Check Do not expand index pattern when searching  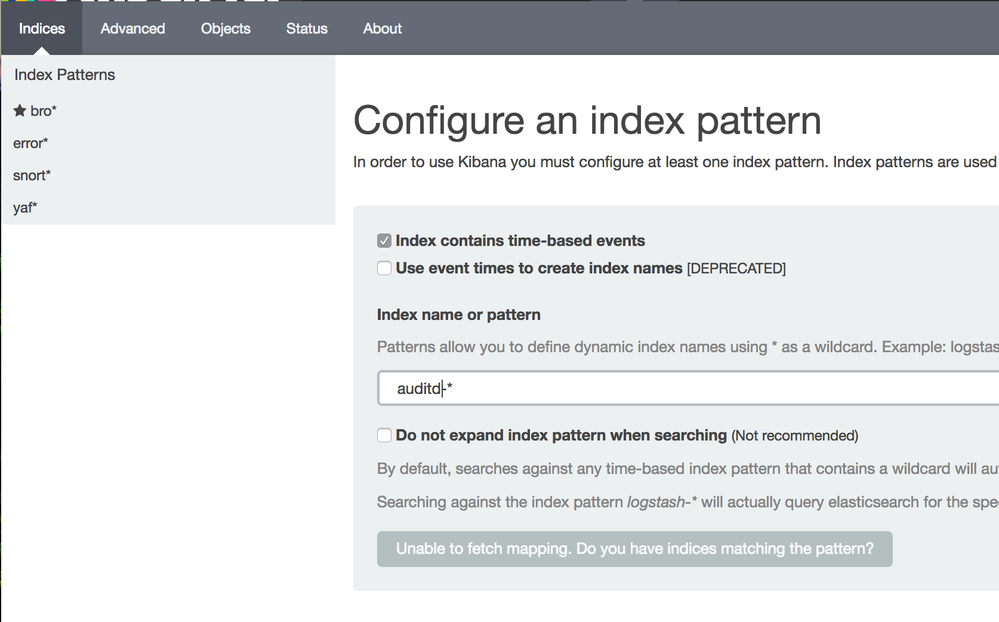[384, 435]
